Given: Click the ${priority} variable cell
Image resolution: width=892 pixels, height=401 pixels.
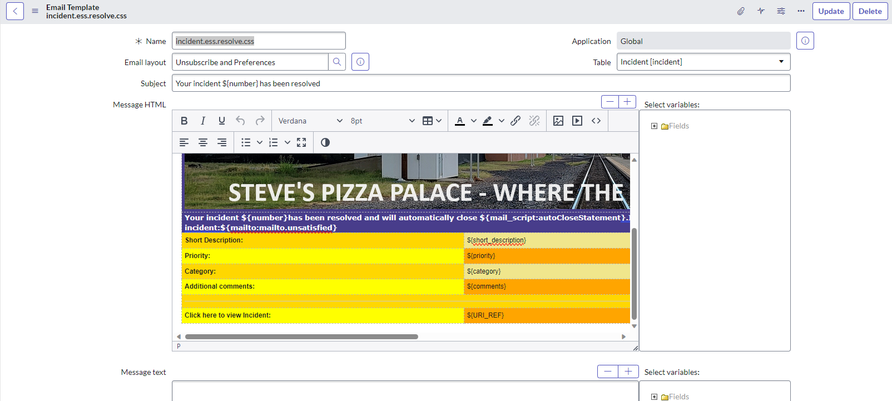Looking at the screenshot, I should click(x=547, y=256).
